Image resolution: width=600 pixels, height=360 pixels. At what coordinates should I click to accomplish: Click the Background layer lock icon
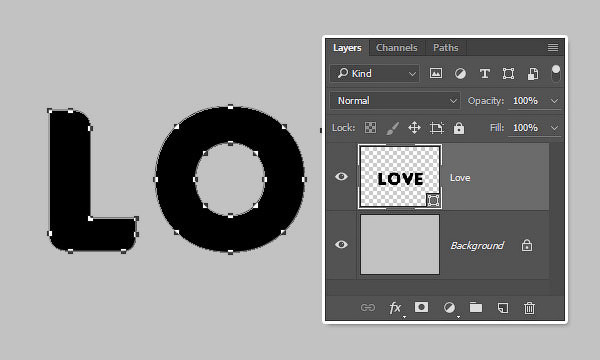pyautogui.click(x=527, y=245)
